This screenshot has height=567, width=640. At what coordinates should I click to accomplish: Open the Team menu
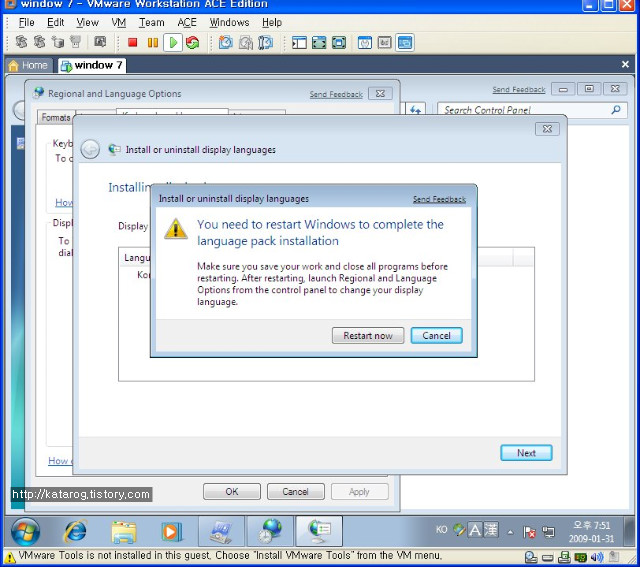(x=151, y=22)
